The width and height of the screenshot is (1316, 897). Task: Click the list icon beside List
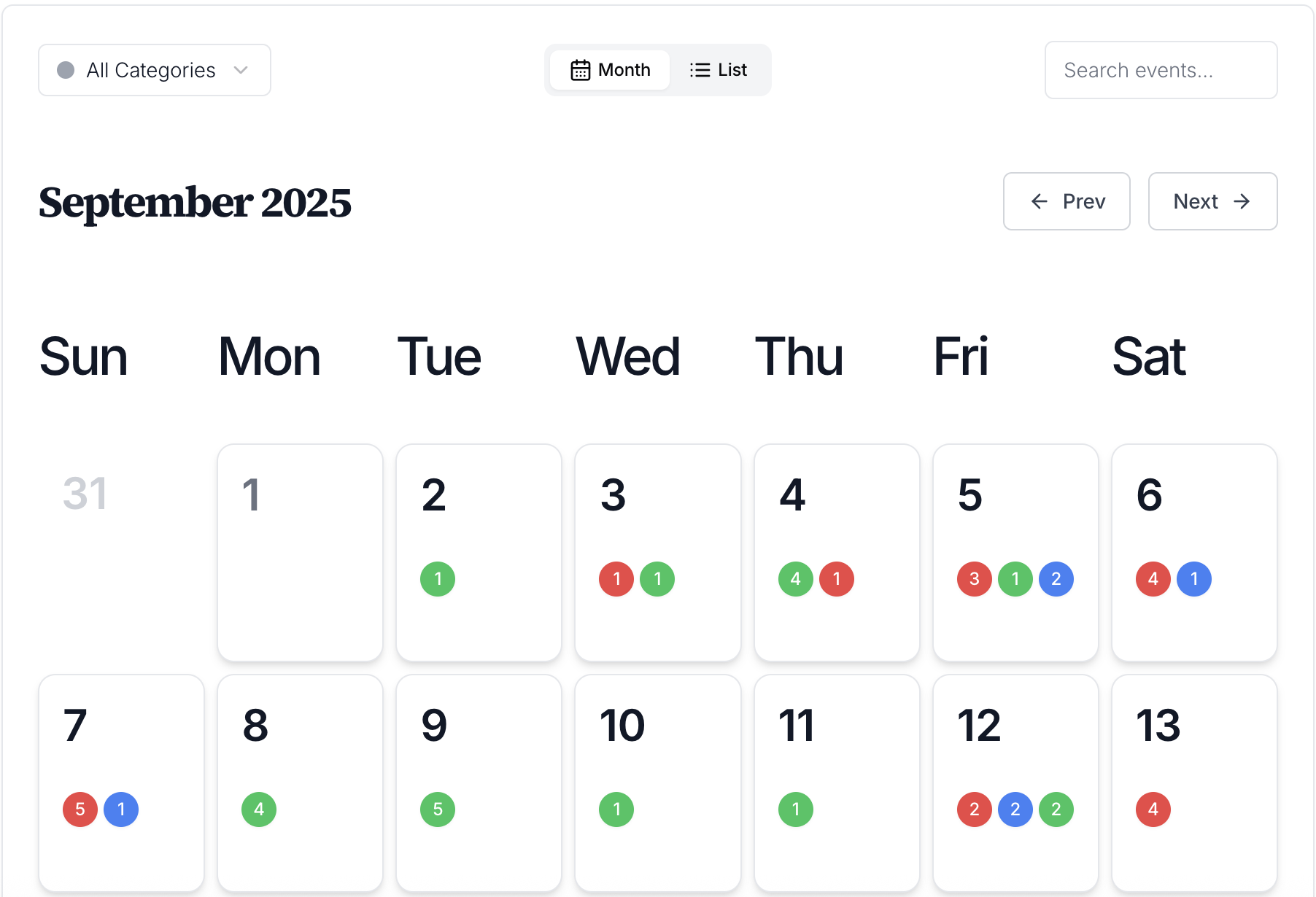(700, 70)
